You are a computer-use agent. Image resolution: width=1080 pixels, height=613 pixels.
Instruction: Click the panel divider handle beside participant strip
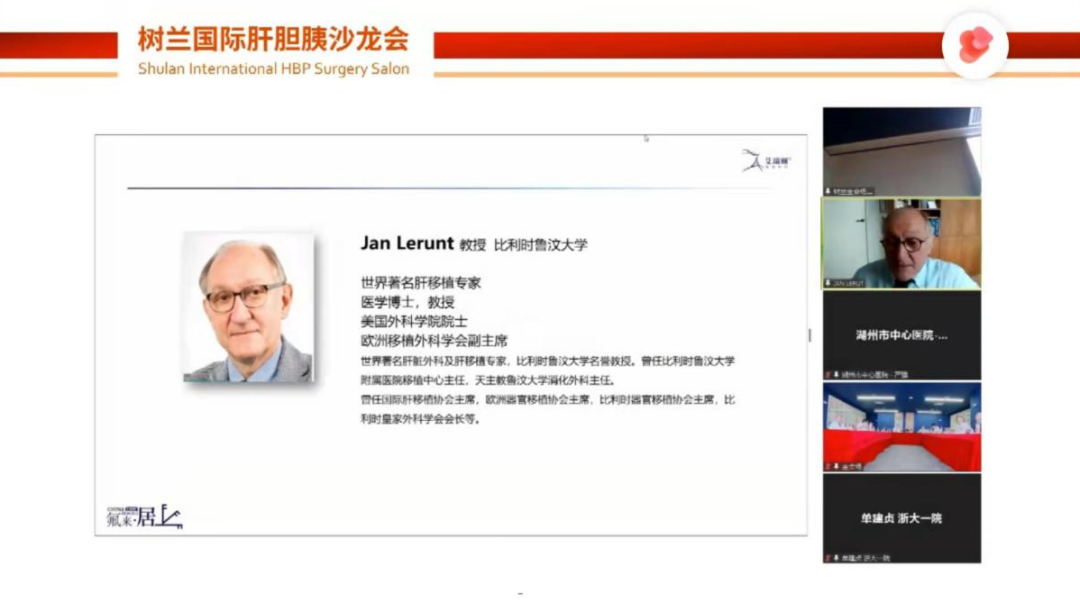[810, 335]
